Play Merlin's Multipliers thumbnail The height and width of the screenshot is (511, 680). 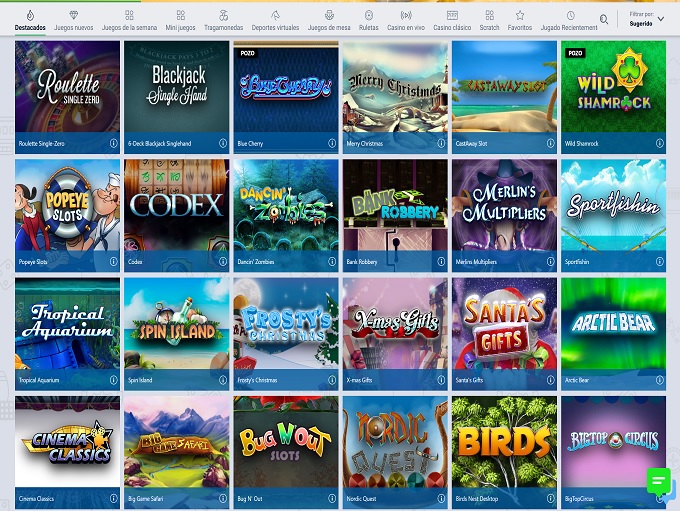point(504,205)
